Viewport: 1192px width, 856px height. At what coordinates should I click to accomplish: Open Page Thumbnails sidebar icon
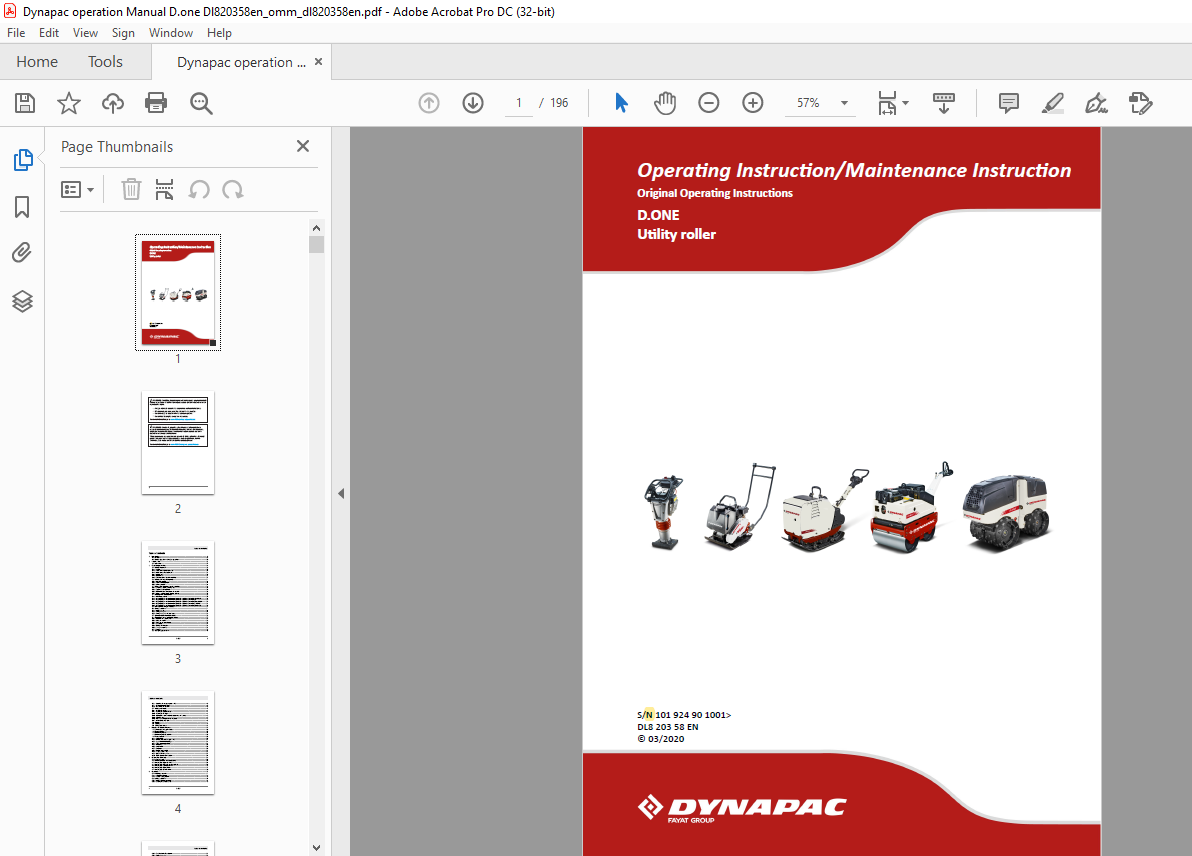click(x=23, y=160)
